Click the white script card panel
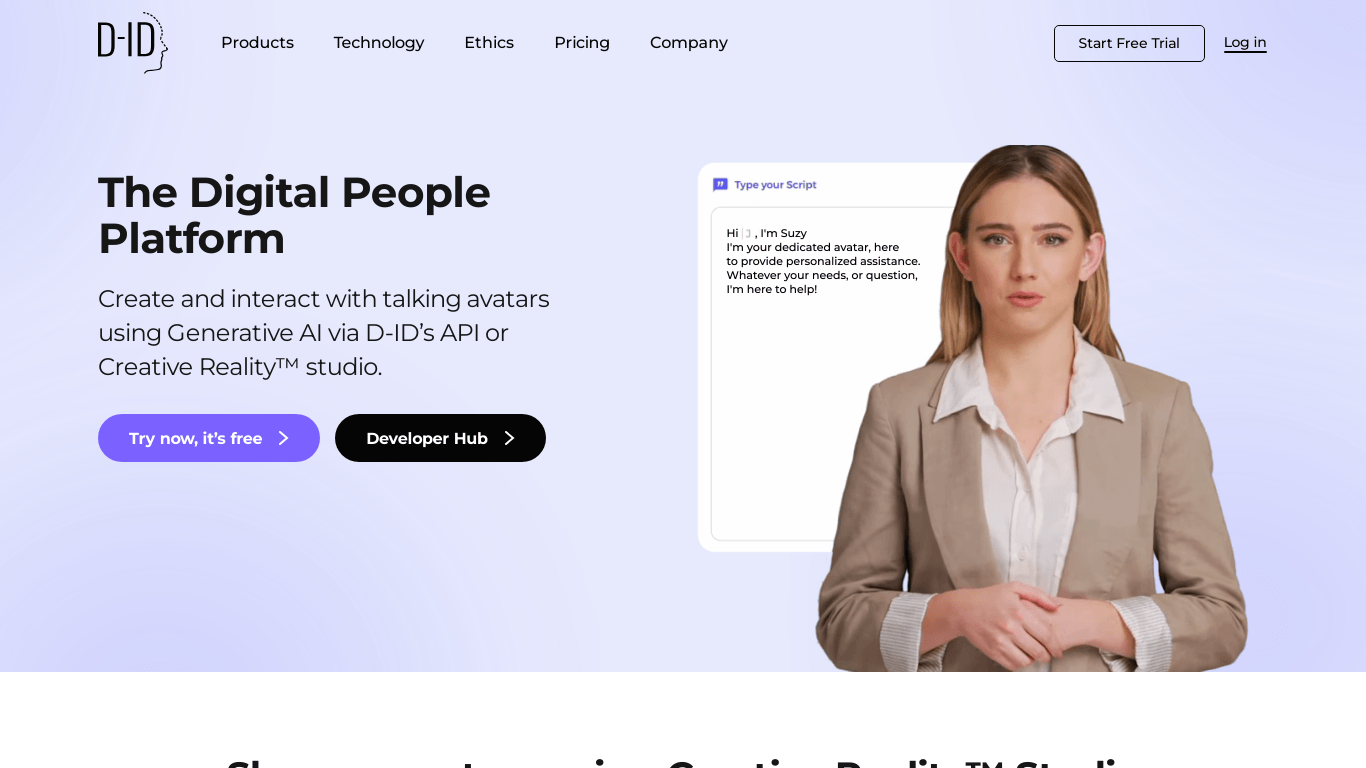The width and height of the screenshot is (1366, 768). pos(770,357)
